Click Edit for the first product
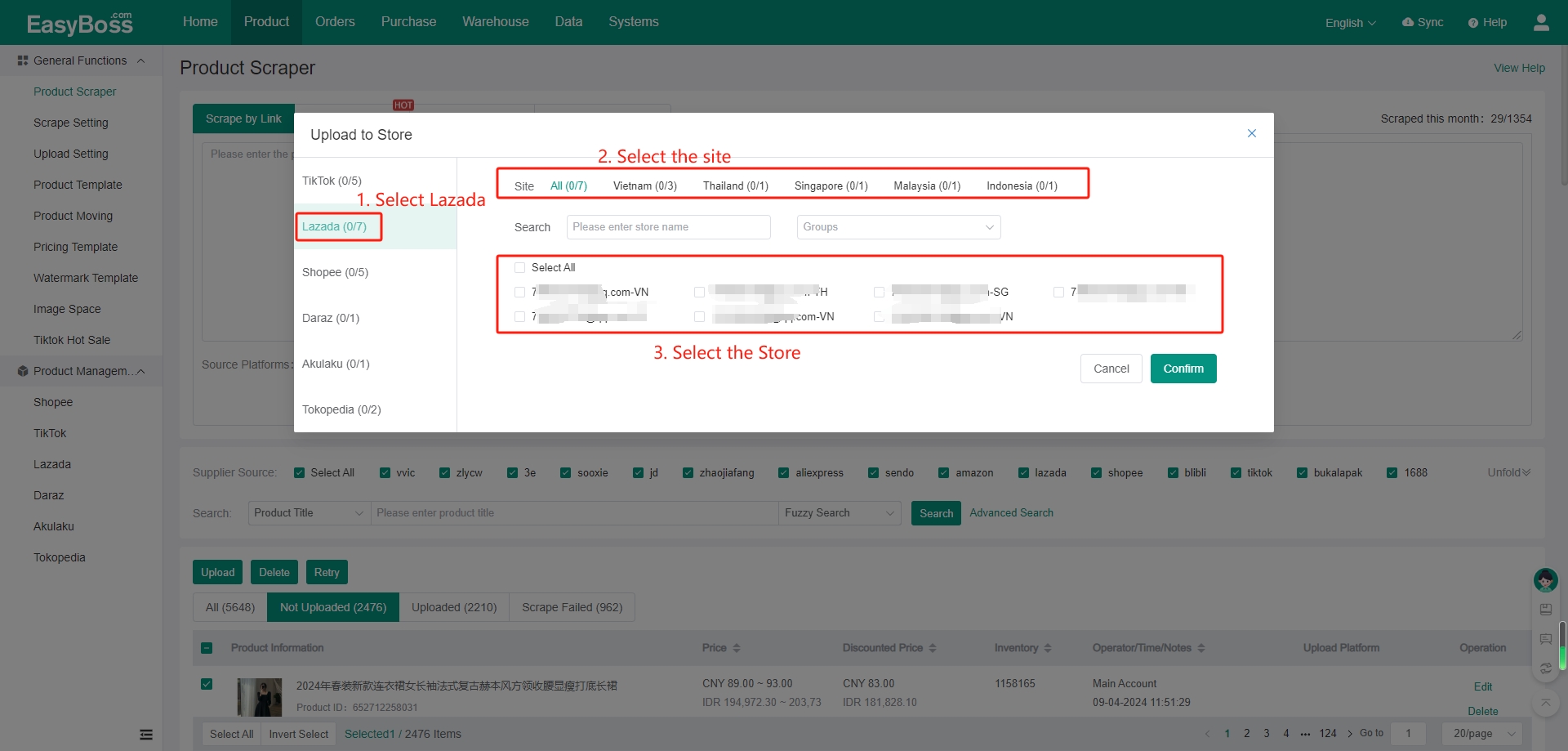This screenshot has width=1568, height=751. [x=1482, y=686]
